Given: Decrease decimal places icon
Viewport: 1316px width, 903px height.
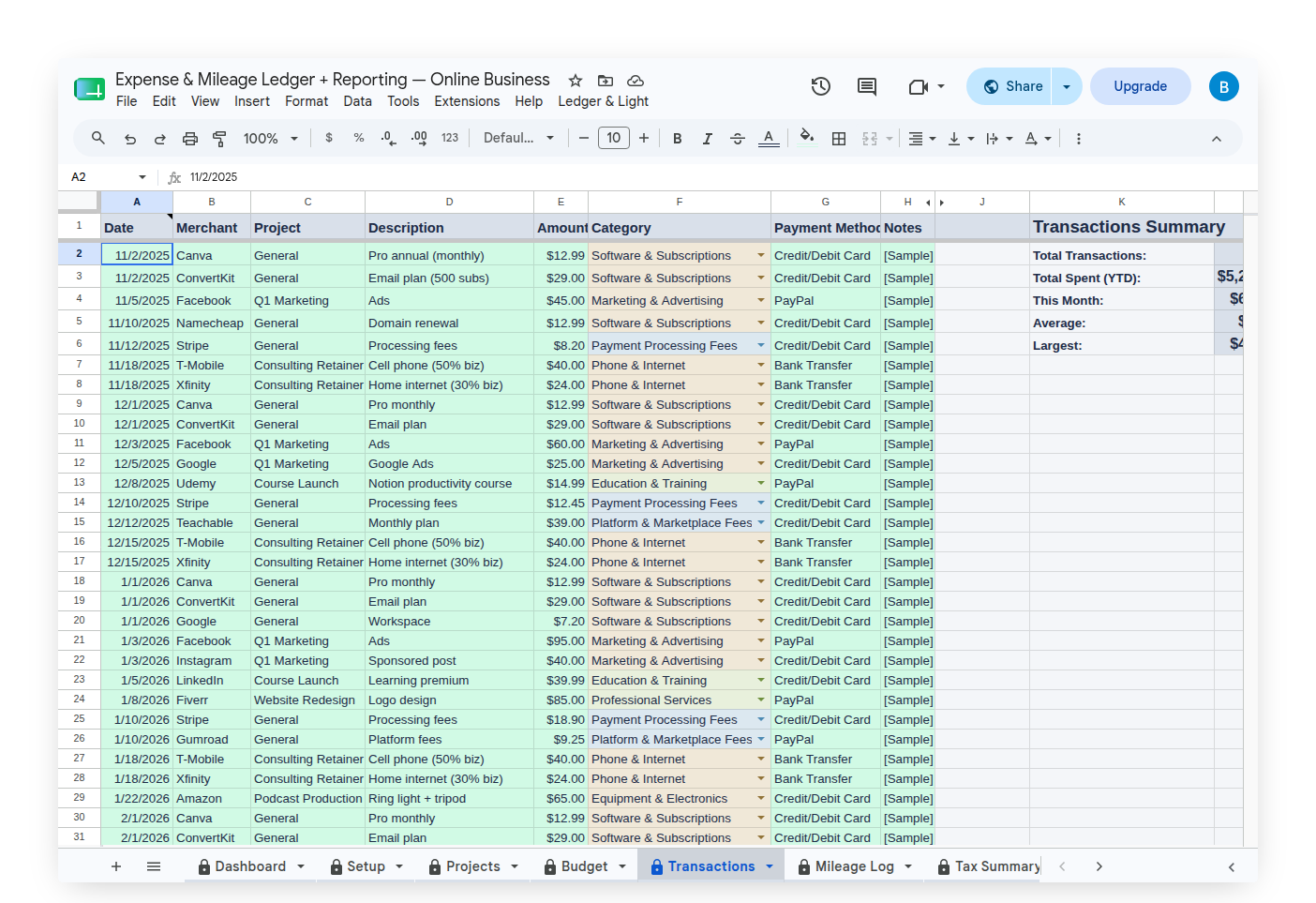Looking at the screenshot, I should (x=389, y=138).
